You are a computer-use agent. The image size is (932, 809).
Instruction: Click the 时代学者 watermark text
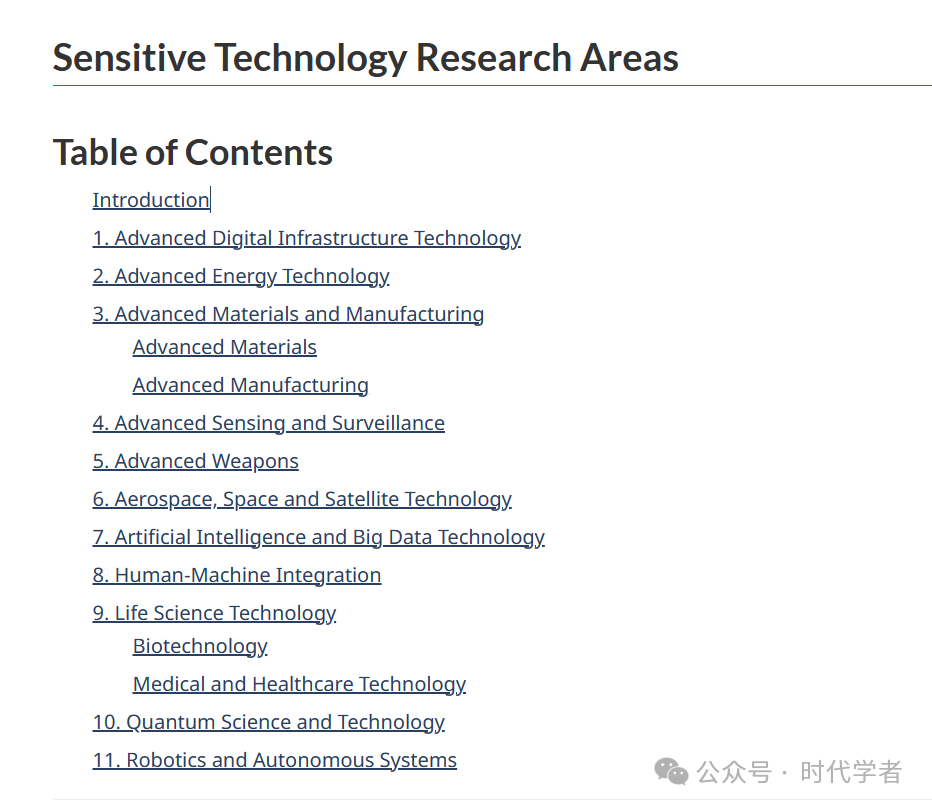pos(851,772)
